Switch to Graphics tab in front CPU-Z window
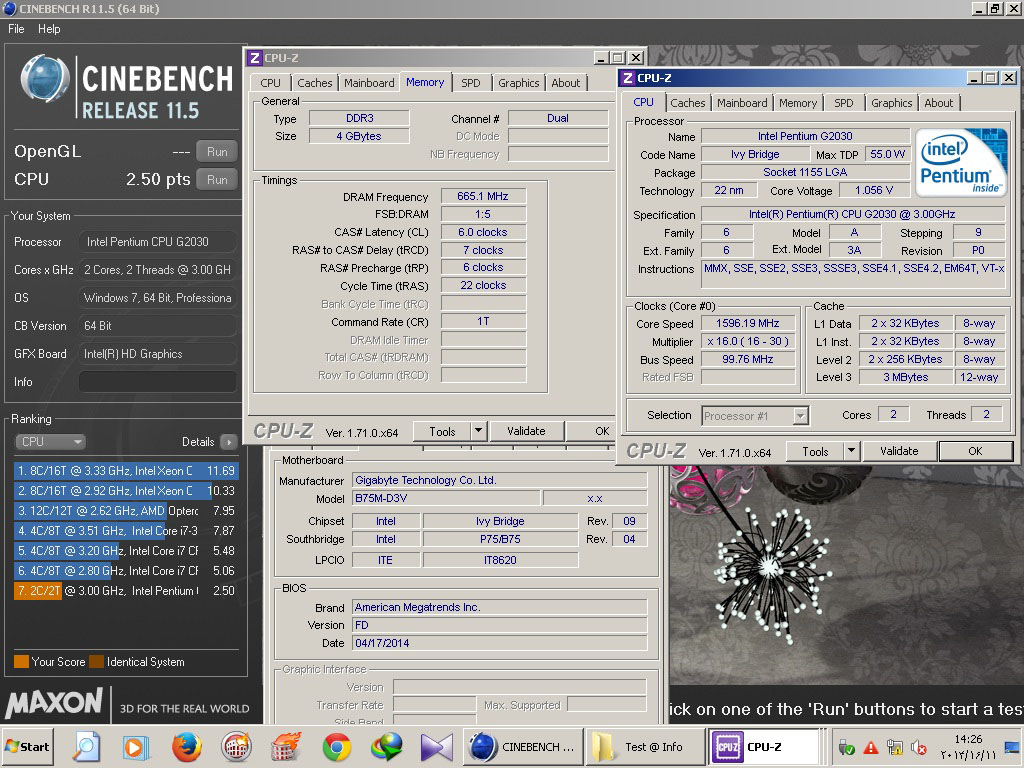Screen dimensions: 1029x774 click(x=891, y=103)
